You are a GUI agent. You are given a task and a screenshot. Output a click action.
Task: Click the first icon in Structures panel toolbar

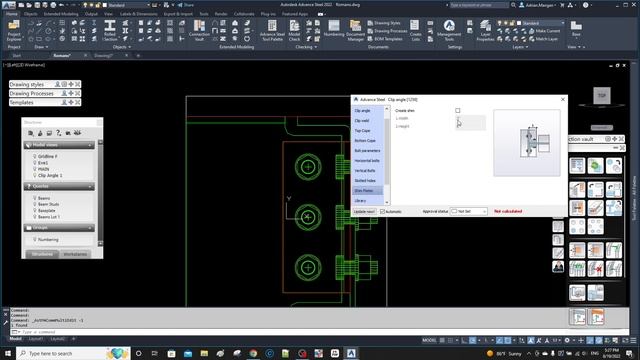[31, 133]
